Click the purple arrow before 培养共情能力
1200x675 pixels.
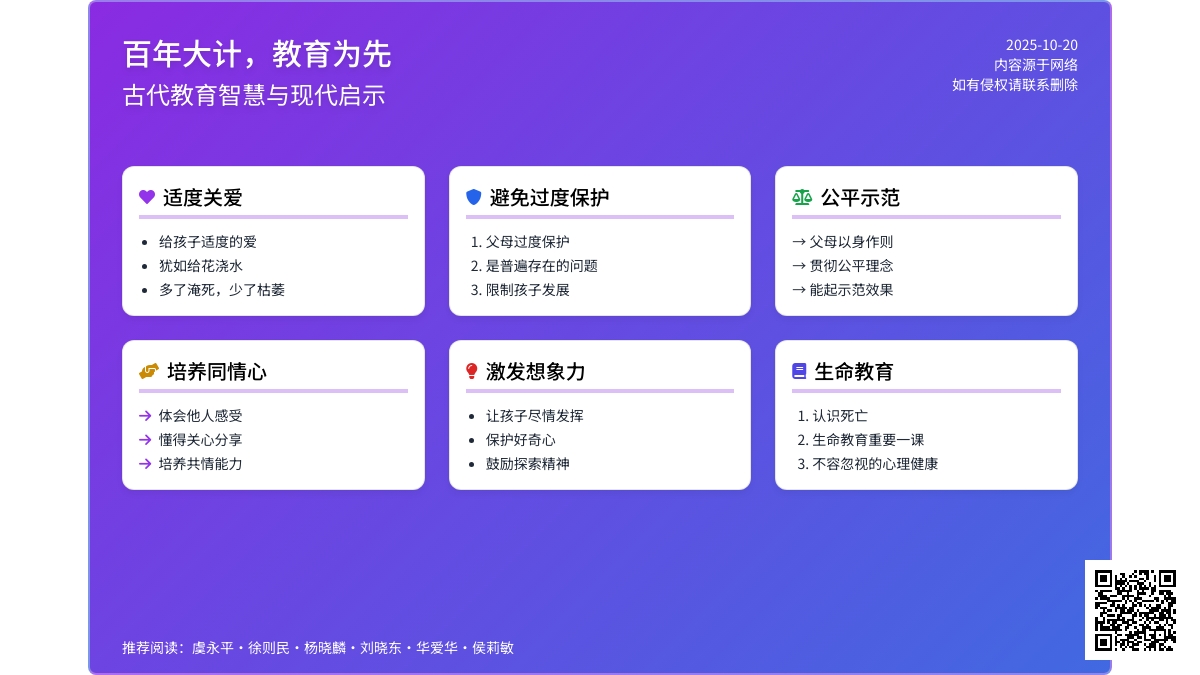[145, 464]
